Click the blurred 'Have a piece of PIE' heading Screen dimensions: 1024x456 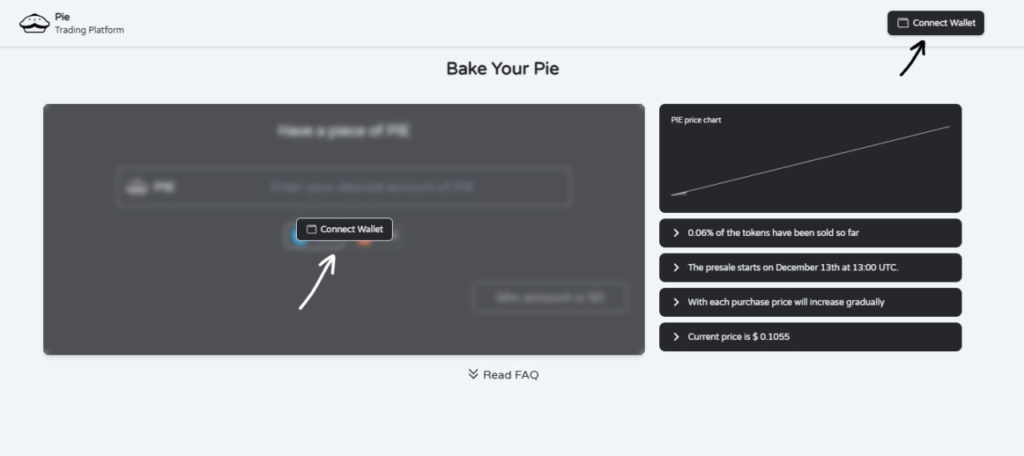point(344,131)
